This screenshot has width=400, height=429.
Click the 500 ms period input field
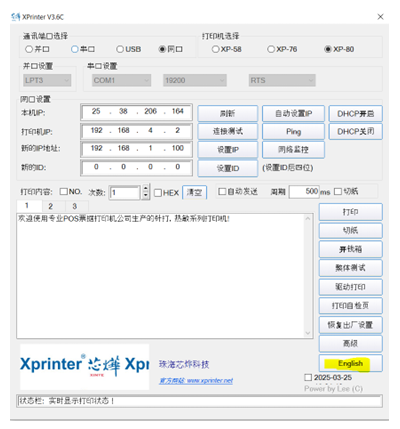point(304,192)
